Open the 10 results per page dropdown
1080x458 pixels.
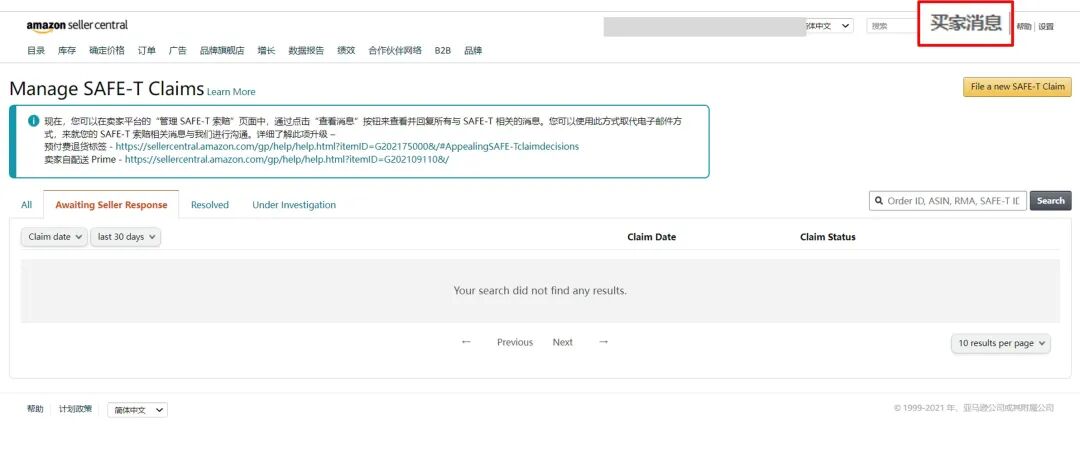pos(1001,343)
